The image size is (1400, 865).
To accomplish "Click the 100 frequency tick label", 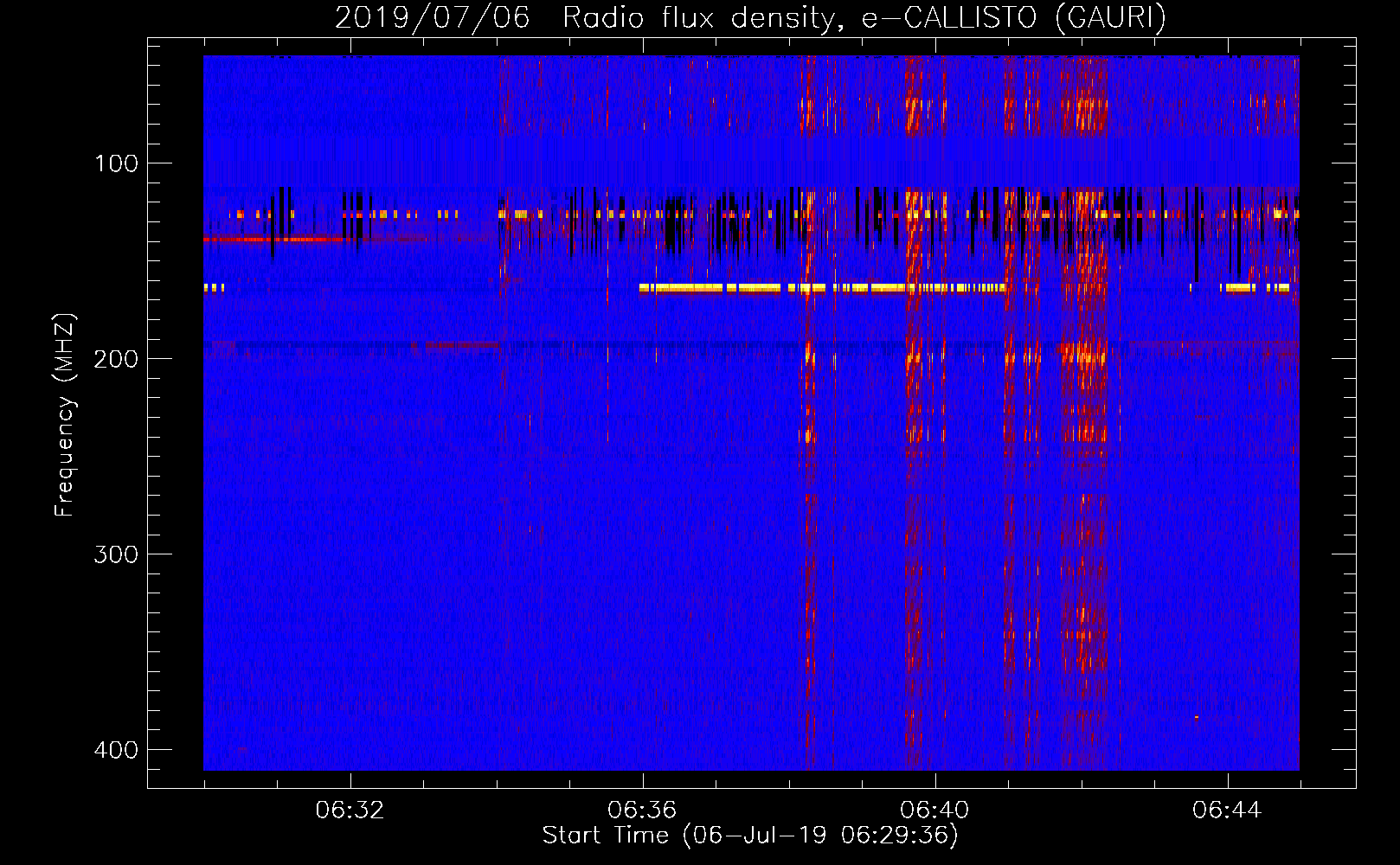I will click(x=116, y=163).
